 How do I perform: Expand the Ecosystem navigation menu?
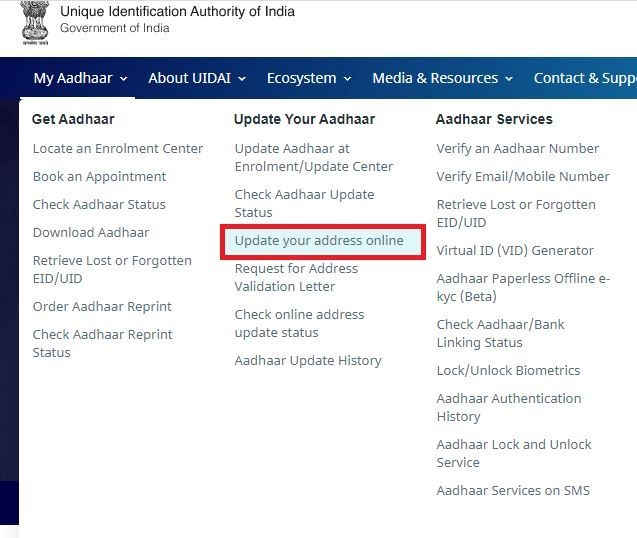pos(309,78)
